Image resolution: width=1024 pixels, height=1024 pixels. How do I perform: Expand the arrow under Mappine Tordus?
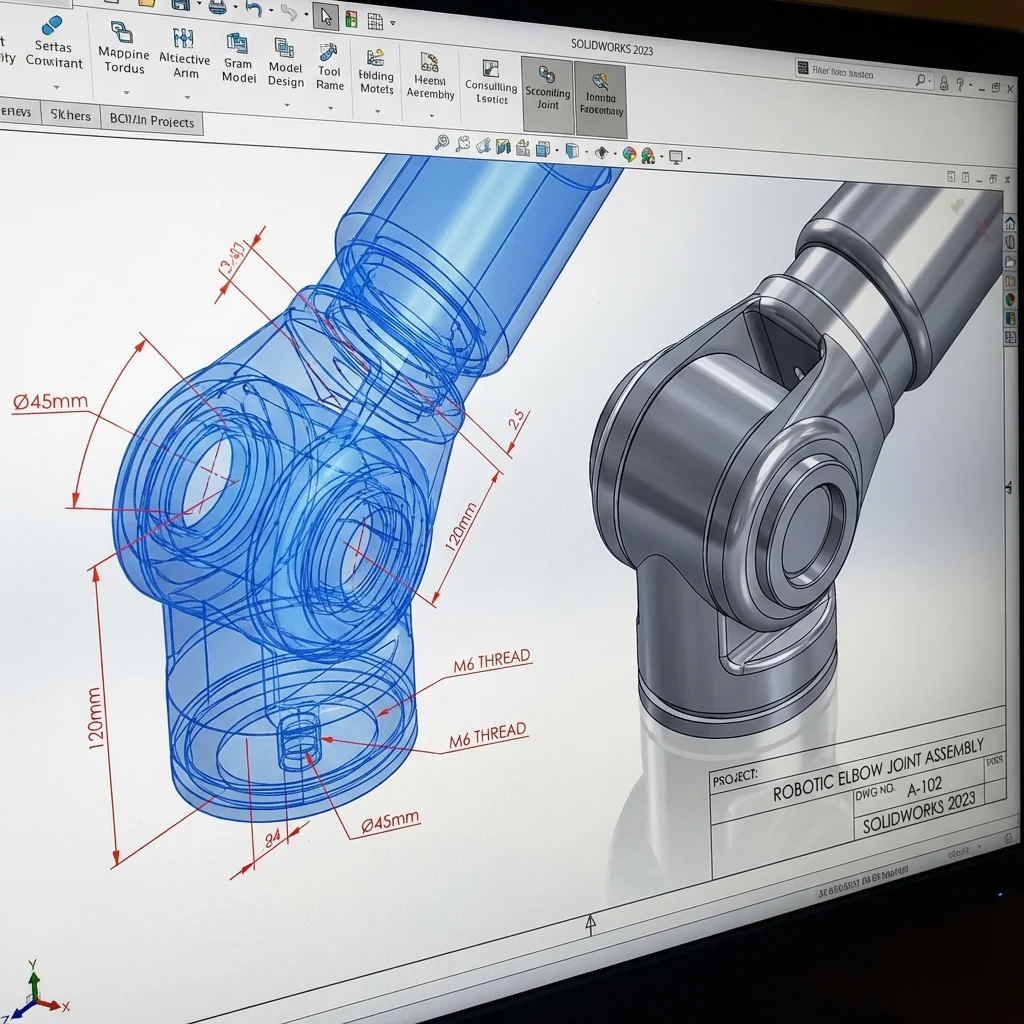coord(126,93)
